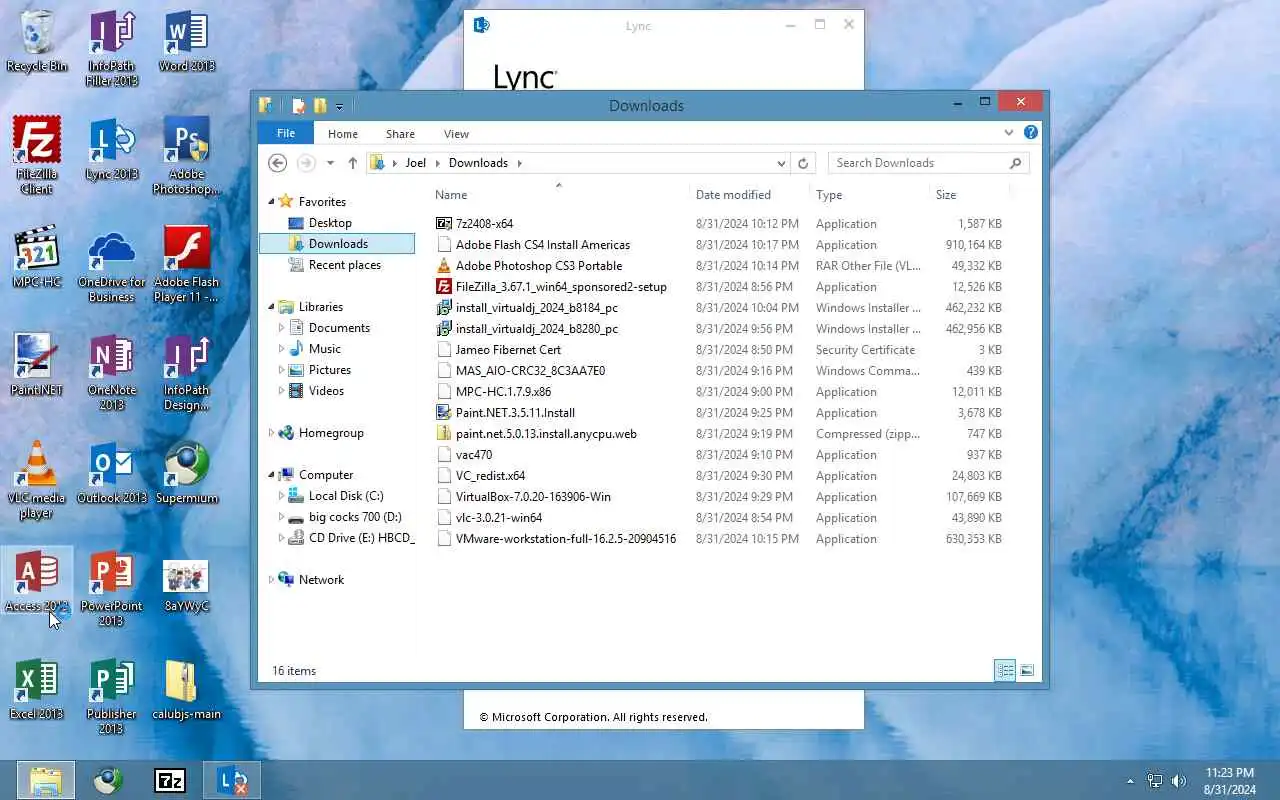The image size is (1280, 800).
Task: Click the network icon in system tray
Action: (1155, 781)
